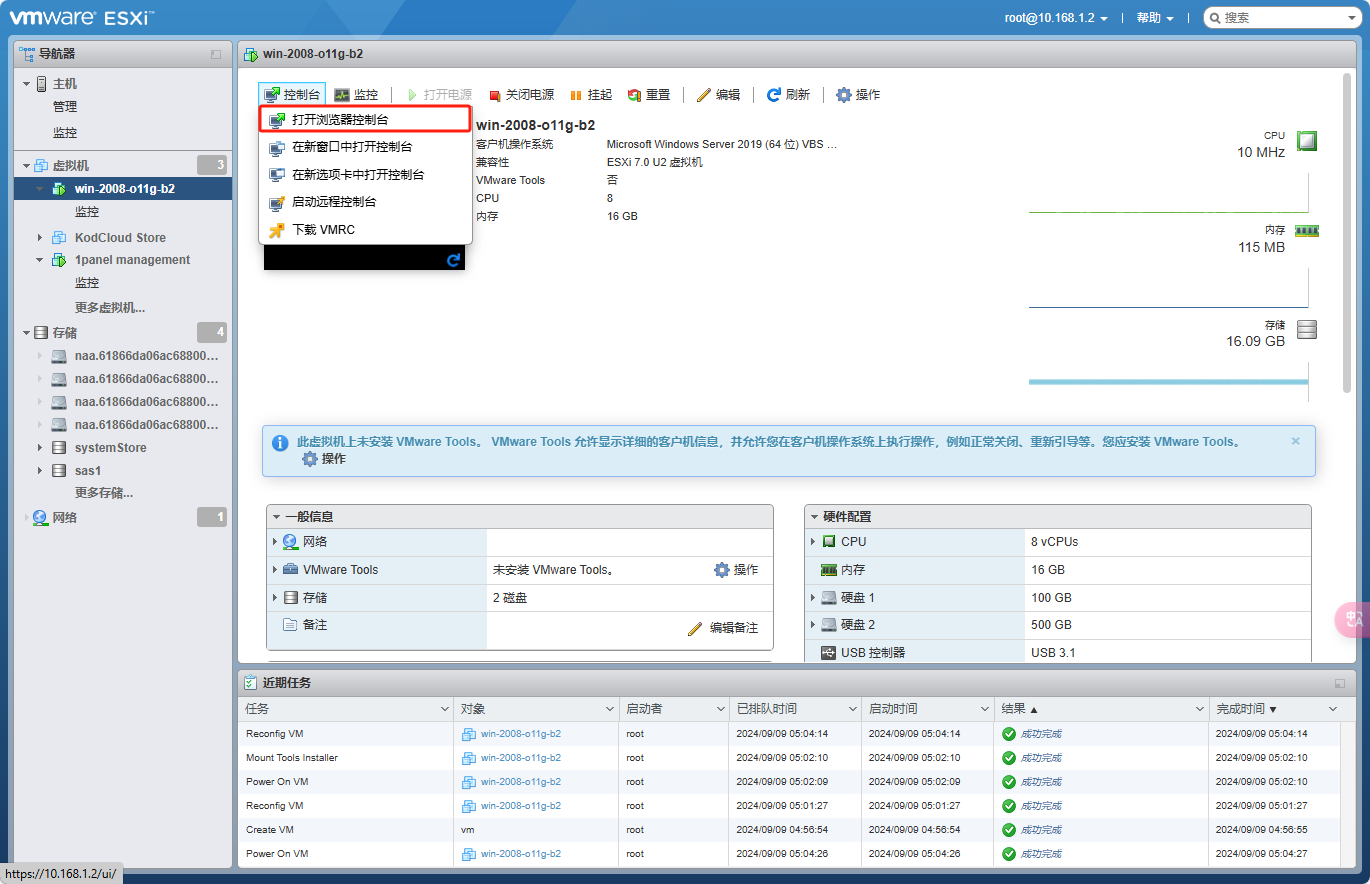Expand the 硬盘 1 hardware row
The image size is (1370, 884).
tap(813, 598)
